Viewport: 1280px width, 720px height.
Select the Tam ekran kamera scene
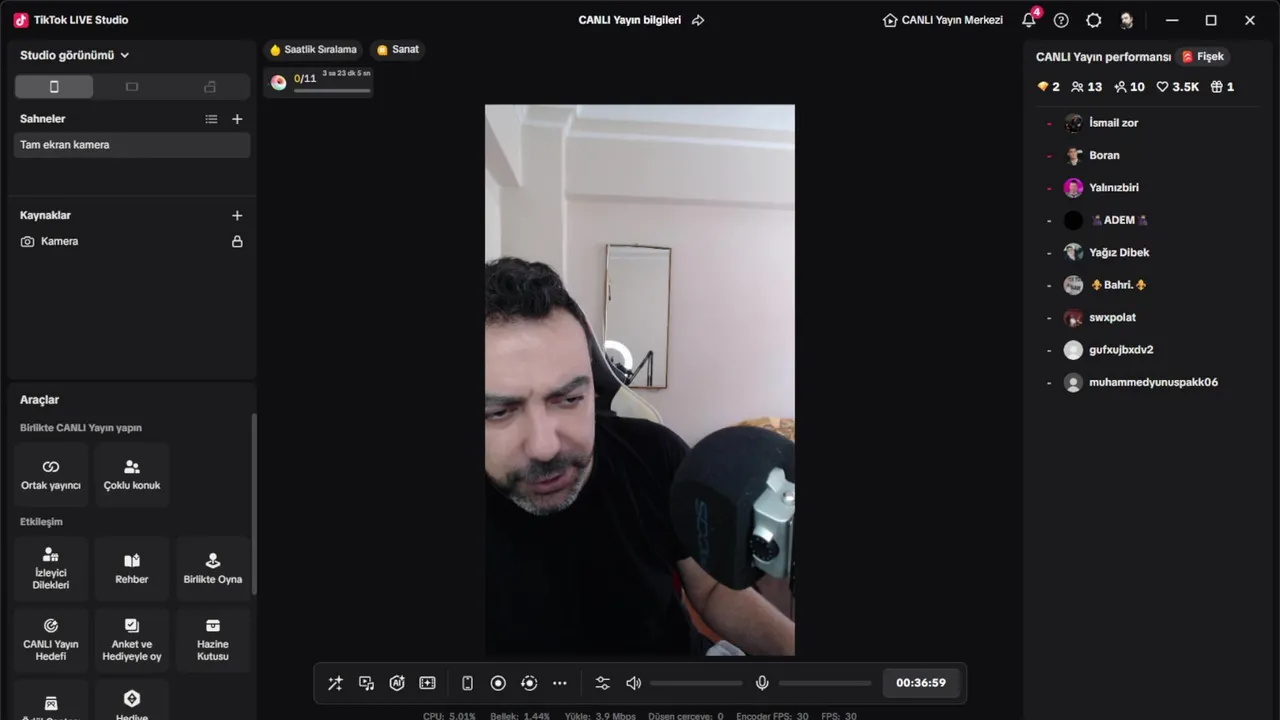click(x=132, y=145)
